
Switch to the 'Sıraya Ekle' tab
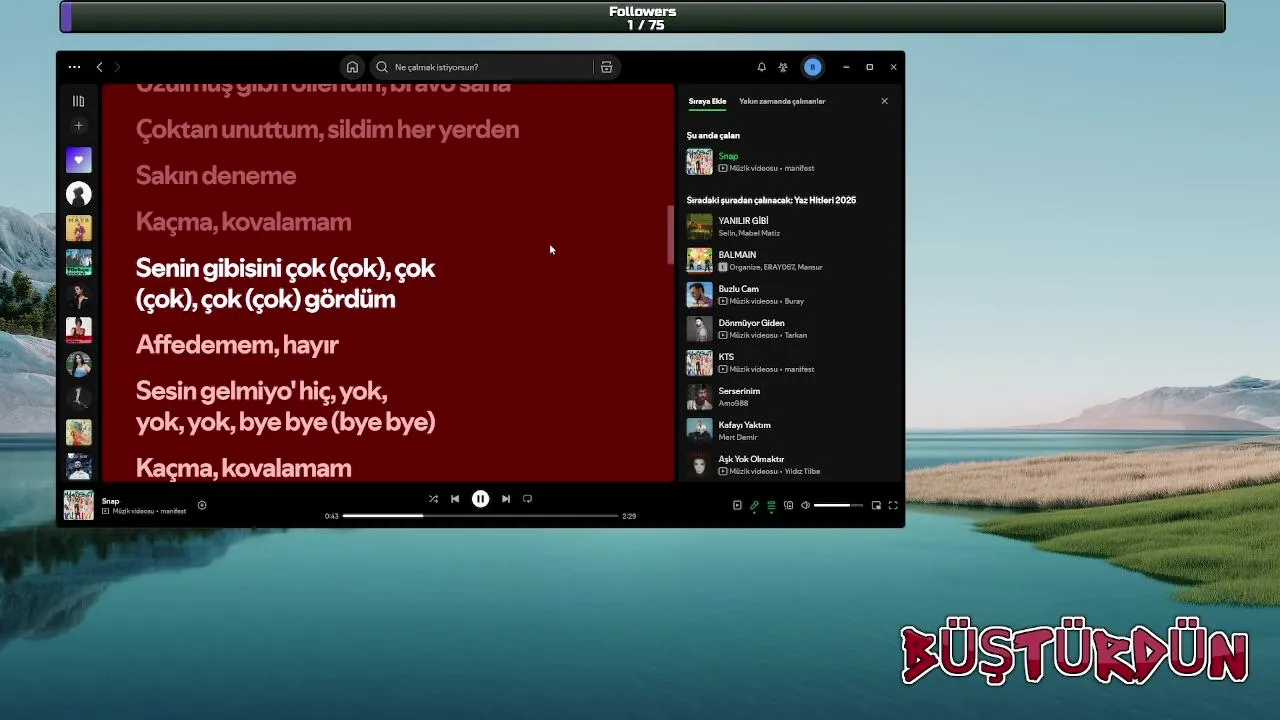click(x=707, y=101)
